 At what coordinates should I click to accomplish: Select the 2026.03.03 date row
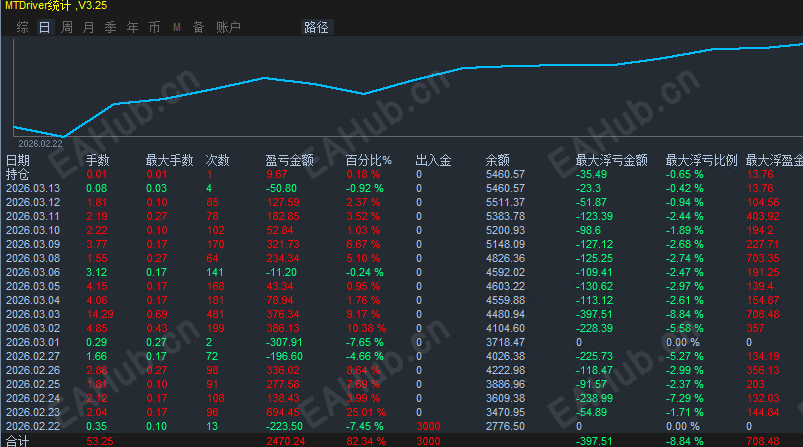(33, 314)
